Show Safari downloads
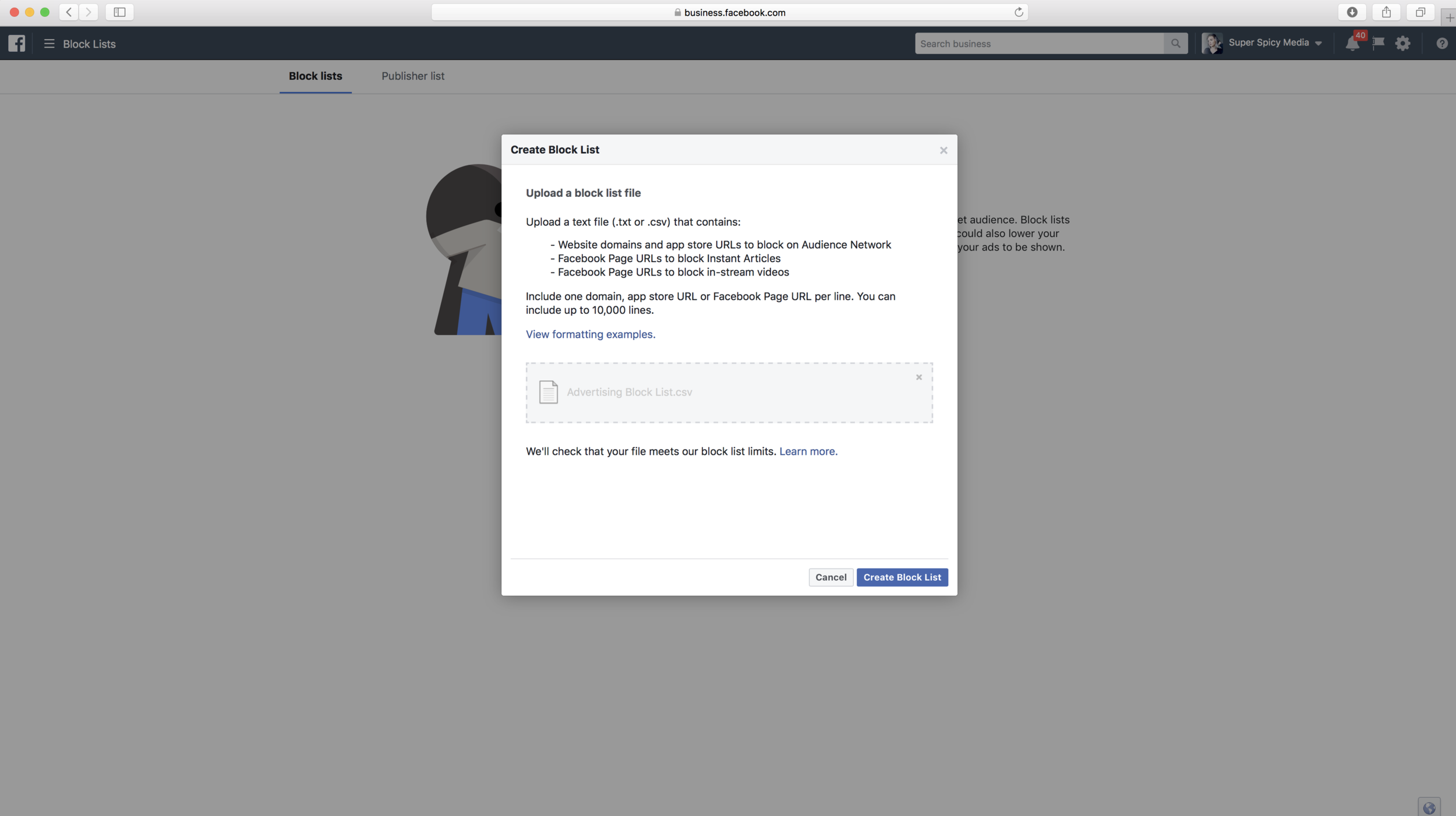The height and width of the screenshot is (816, 1456). (1352, 12)
